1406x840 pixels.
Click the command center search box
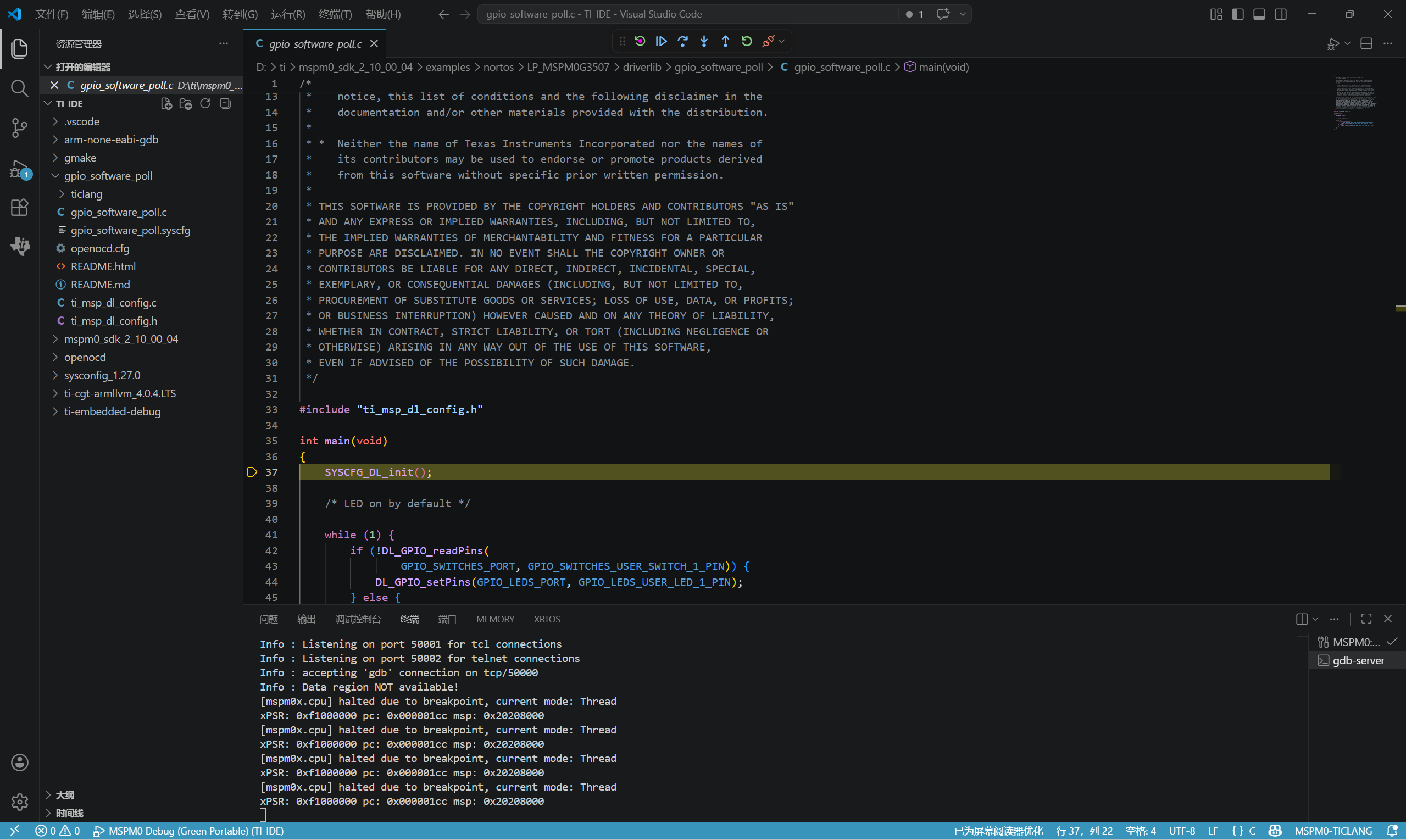(x=688, y=14)
